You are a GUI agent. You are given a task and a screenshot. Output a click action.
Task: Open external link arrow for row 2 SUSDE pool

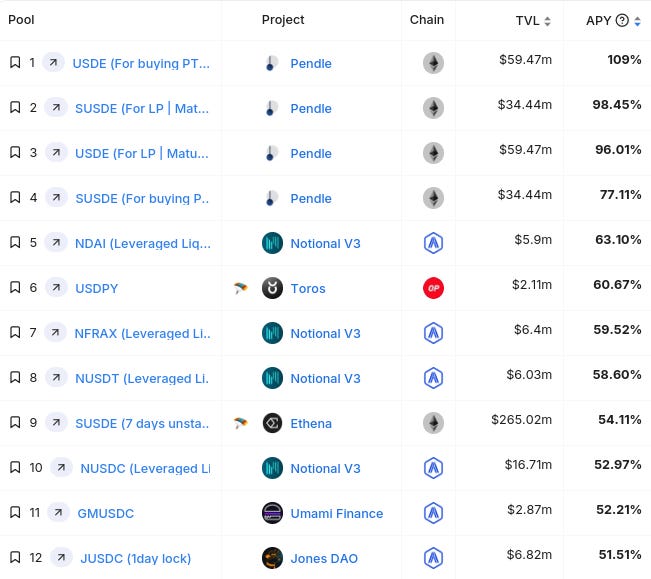click(56, 107)
